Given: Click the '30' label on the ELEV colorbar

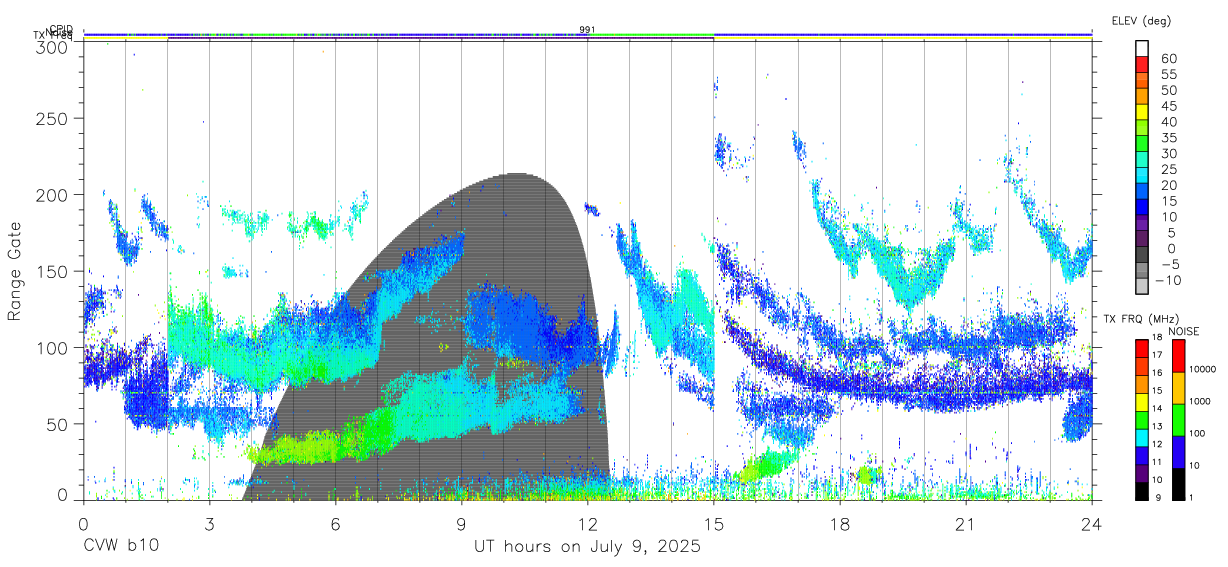Looking at the screenshot, I should pyautogui.click(x=1168, y=153).
